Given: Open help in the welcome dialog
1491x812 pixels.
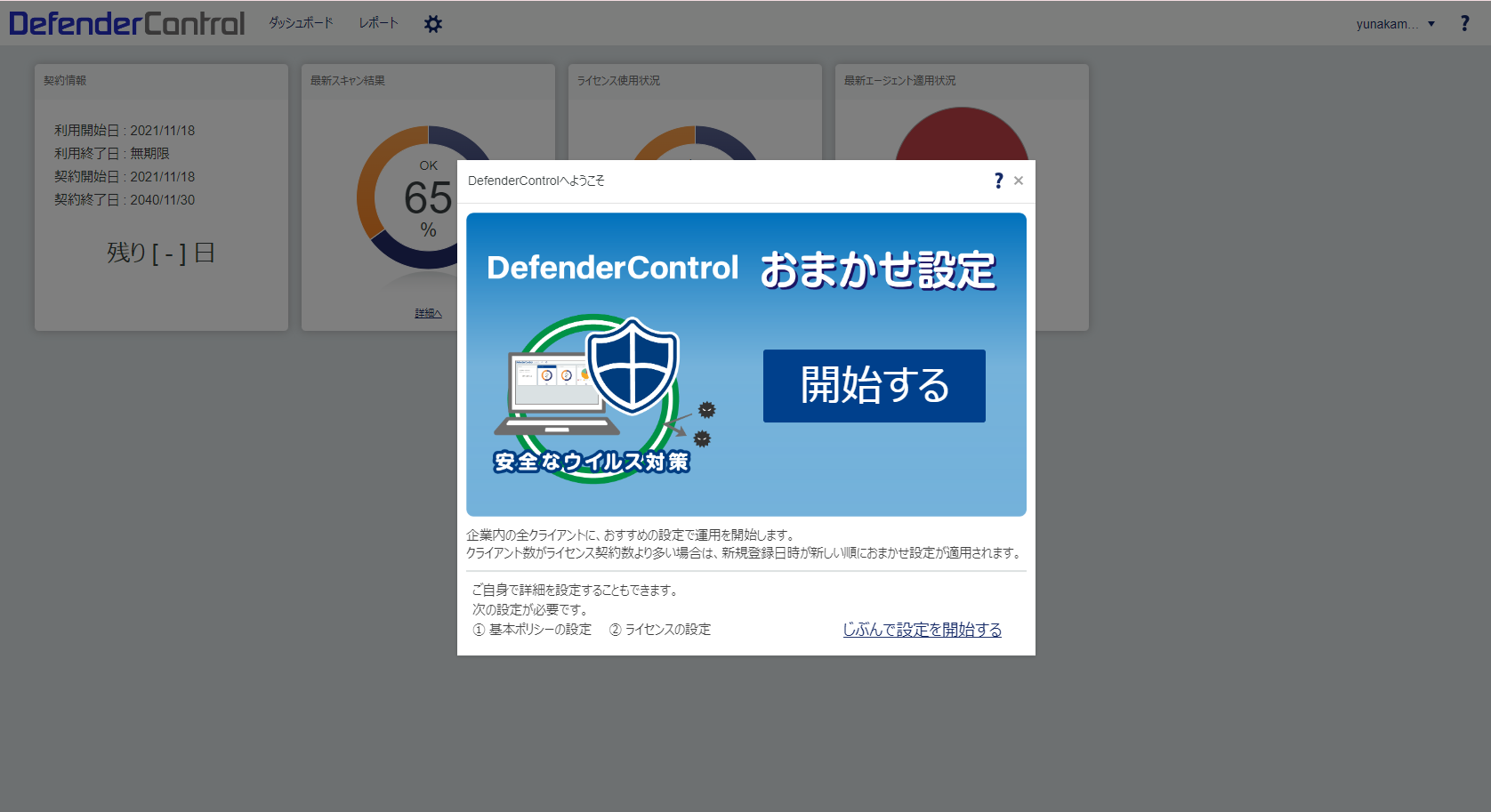Looking at the screenshot, I should 998,181.
